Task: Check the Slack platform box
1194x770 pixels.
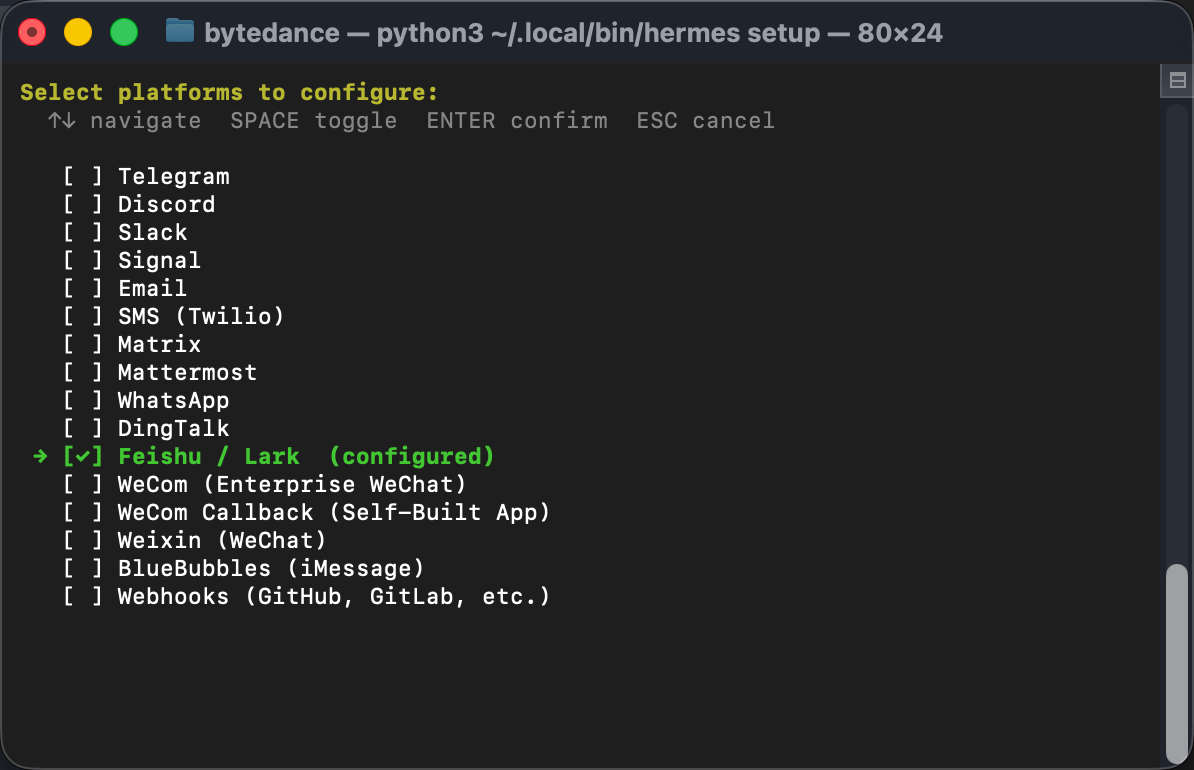Action: [x=83, y=232]
